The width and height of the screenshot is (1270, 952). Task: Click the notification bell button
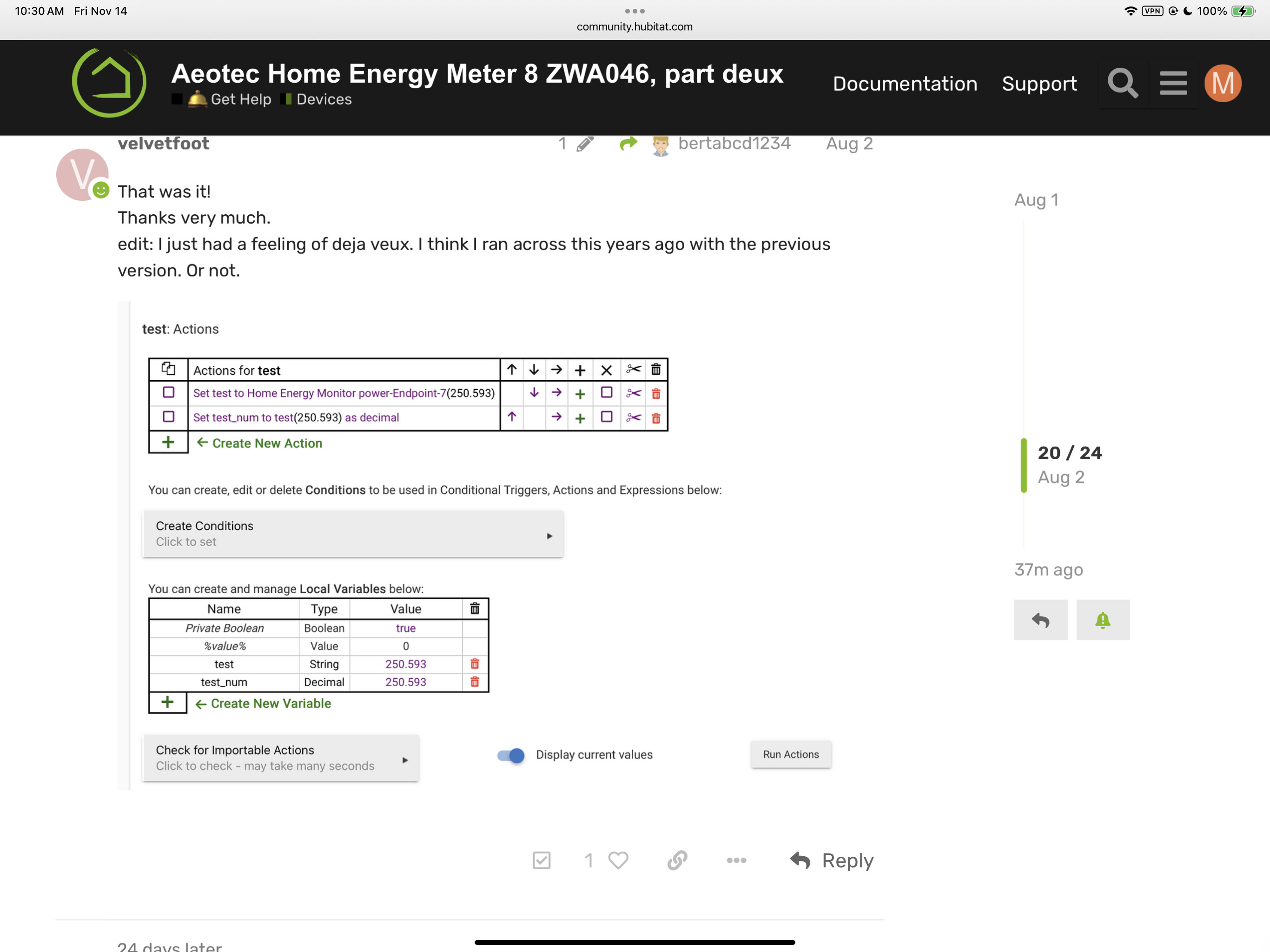pyautogui.click(x=1102, y=620)
